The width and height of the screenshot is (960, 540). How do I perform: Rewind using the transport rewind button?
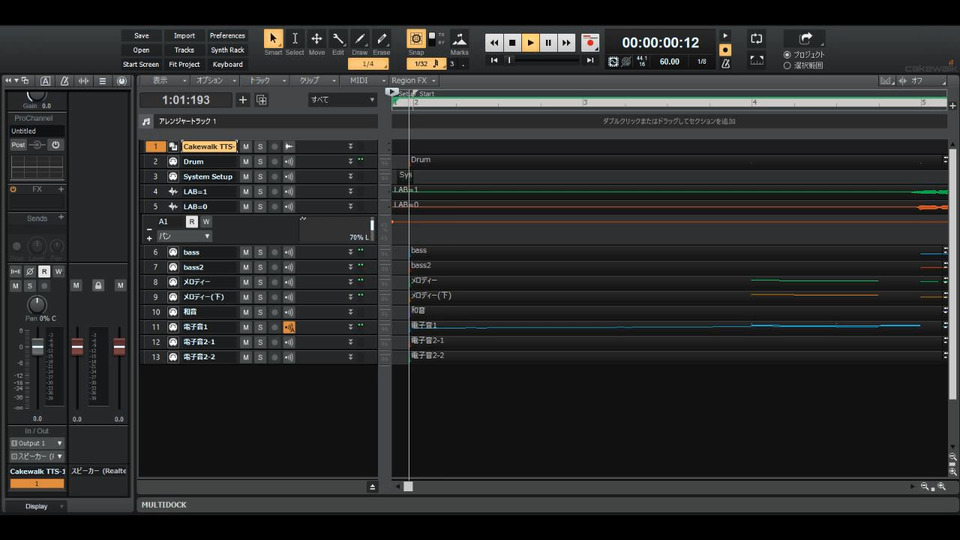tap(494, 42)
